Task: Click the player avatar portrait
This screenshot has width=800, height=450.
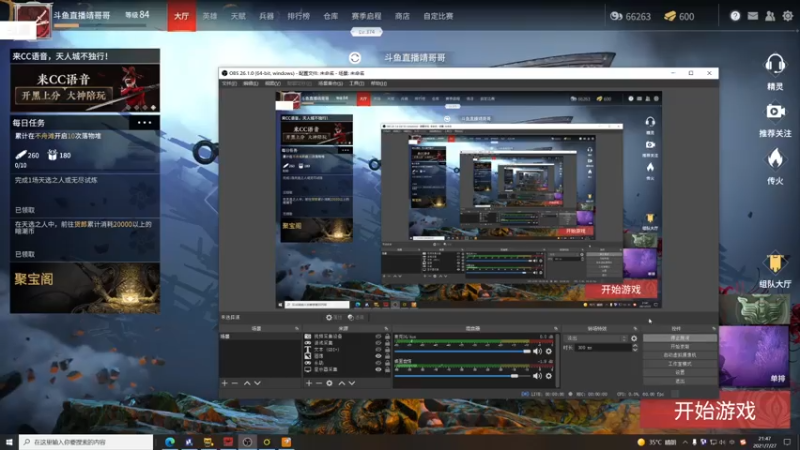Action: [33, 20]
